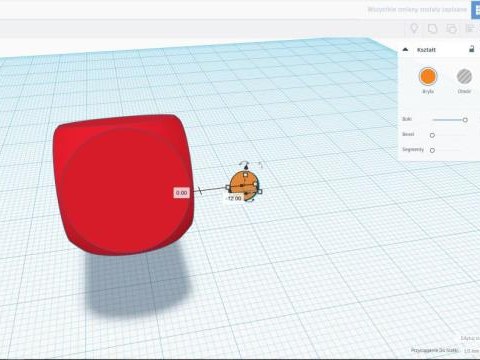
Task: Open the blue grid 3D design button
Action: (476, 10)
